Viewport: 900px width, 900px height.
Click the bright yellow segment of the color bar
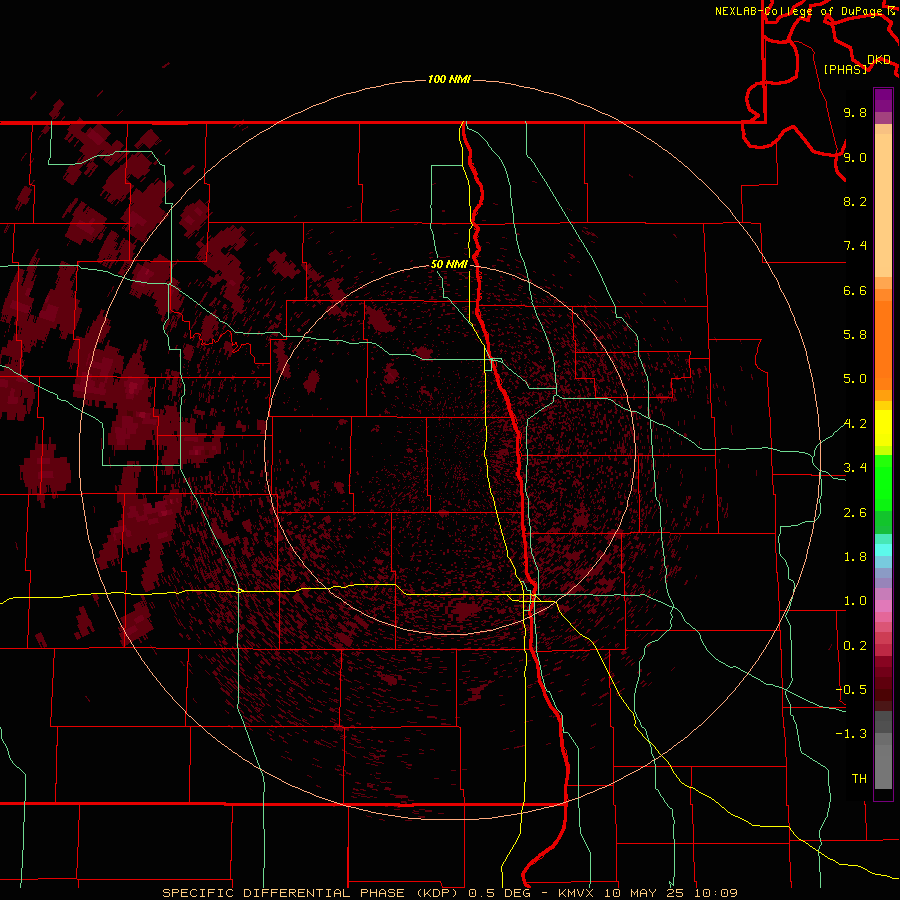click(883, 428)
